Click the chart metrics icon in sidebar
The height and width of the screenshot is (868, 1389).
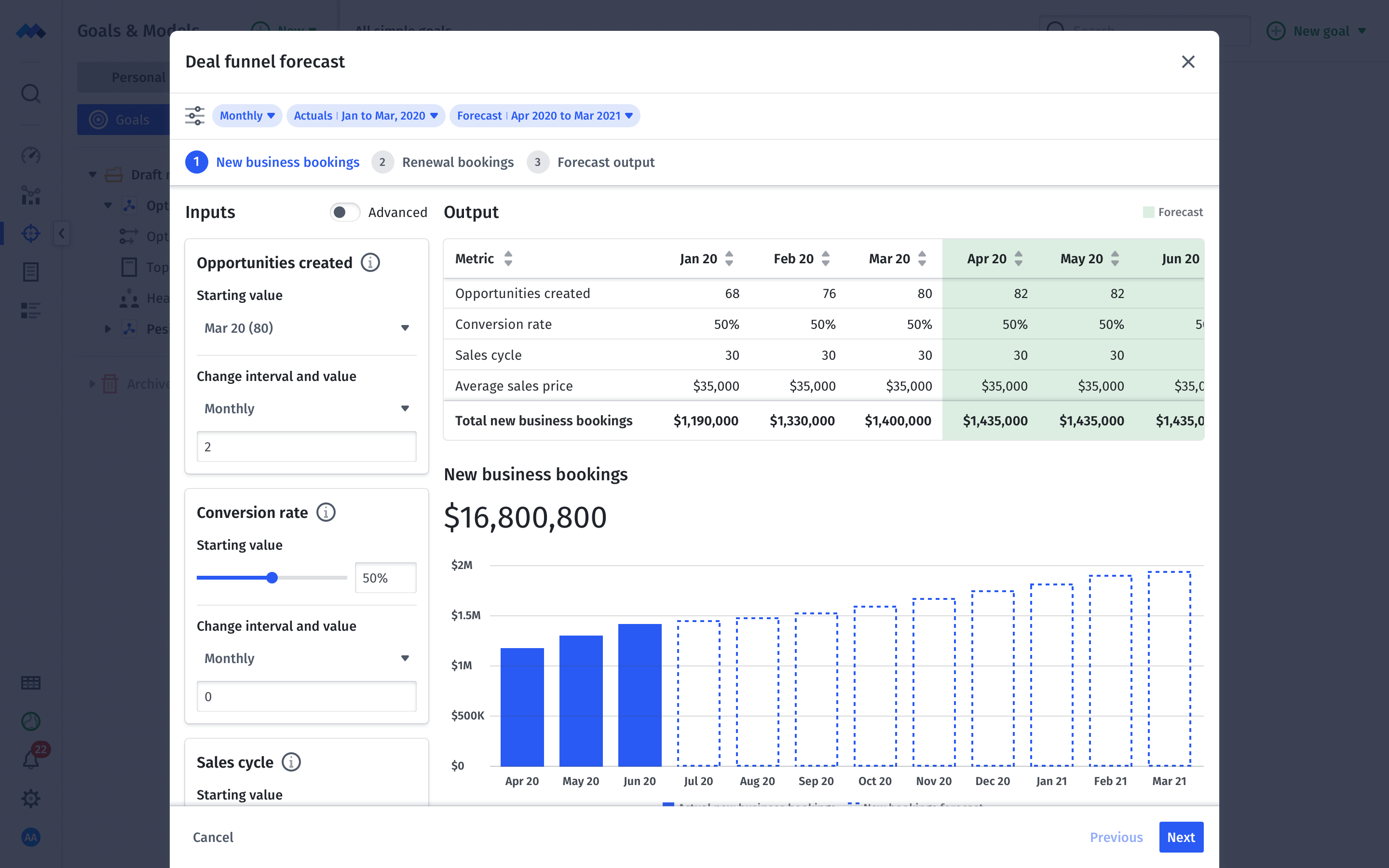(30, 195)
